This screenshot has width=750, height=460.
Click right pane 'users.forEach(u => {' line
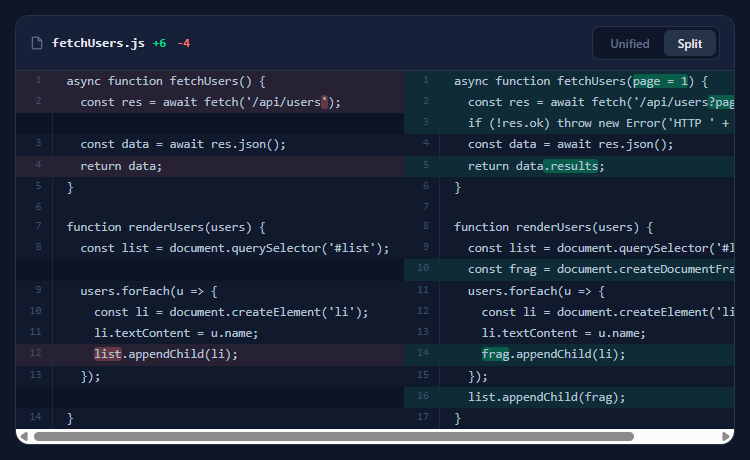[x=569, y=291]
